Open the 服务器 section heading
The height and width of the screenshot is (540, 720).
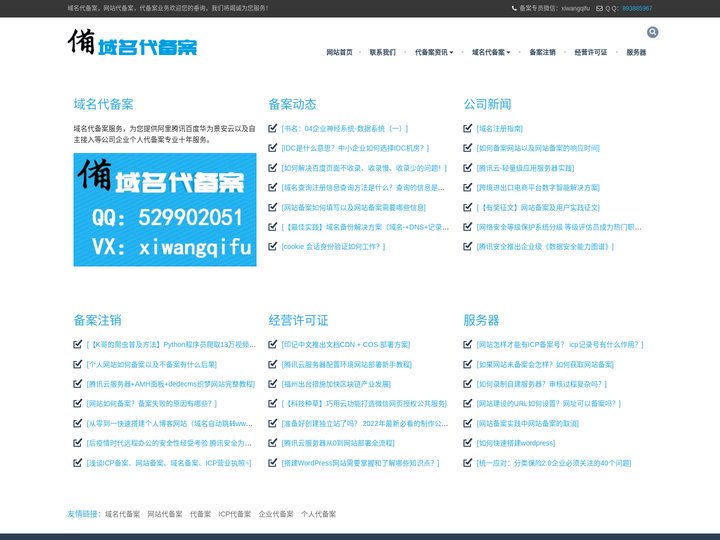point(481,320)
